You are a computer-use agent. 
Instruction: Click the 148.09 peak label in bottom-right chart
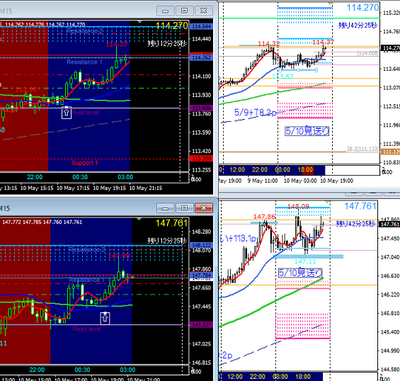point(298,207)
